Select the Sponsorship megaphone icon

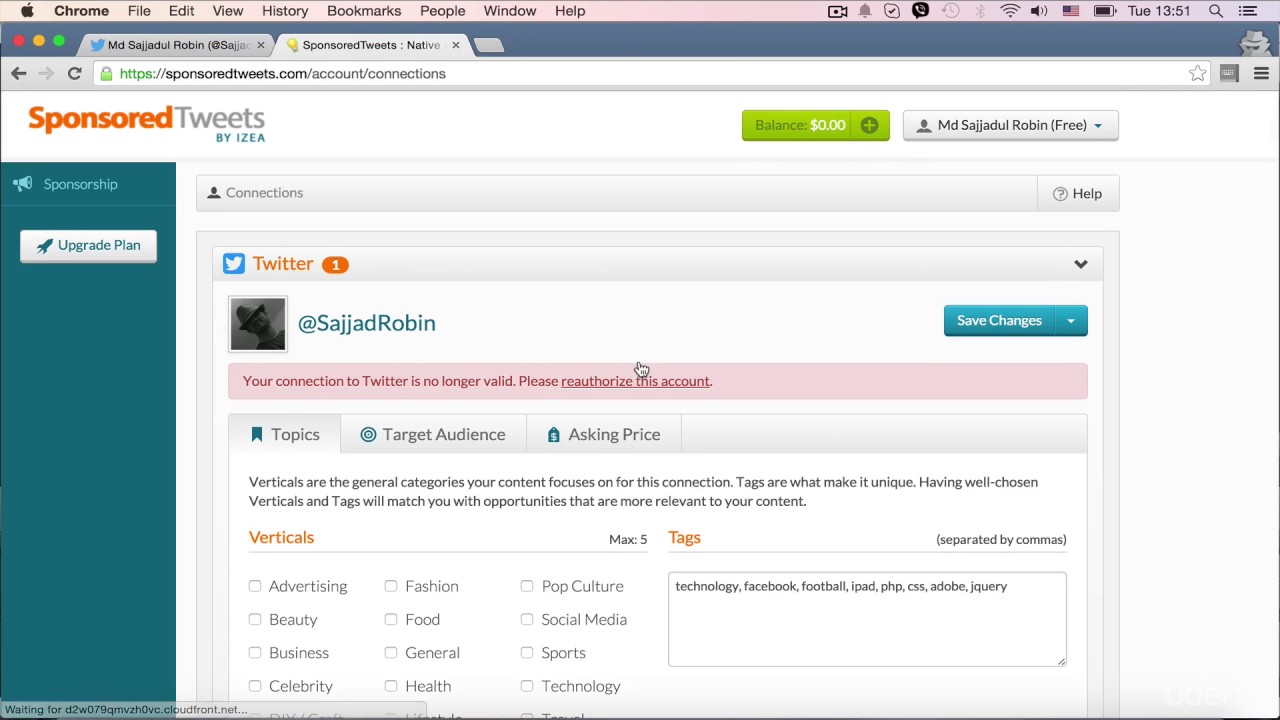click(22, 184)
